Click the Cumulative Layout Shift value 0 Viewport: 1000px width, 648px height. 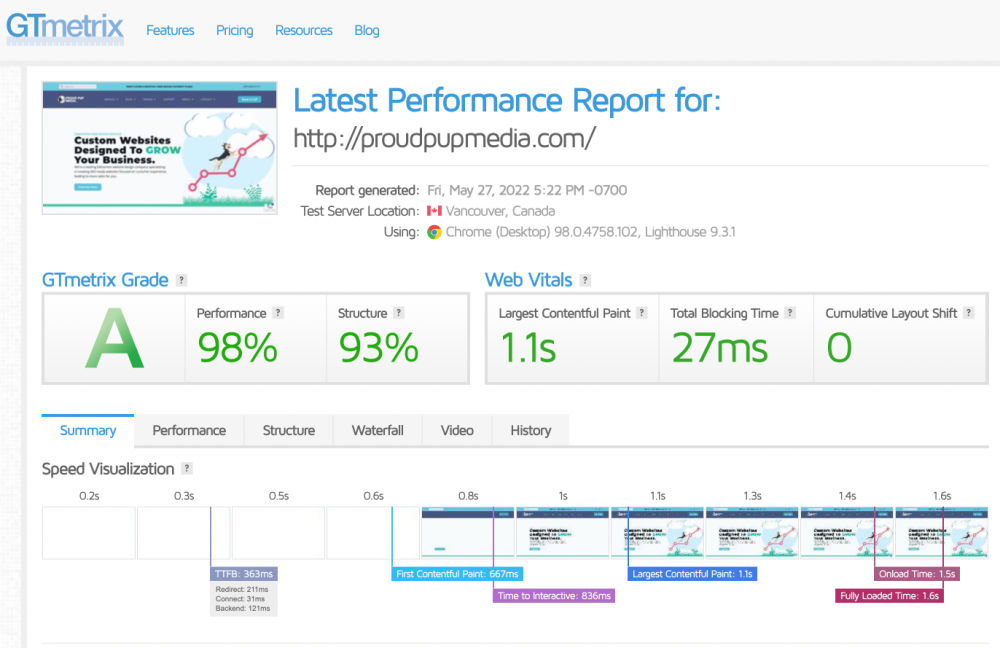pyautogui.click(x=839, y=348)
